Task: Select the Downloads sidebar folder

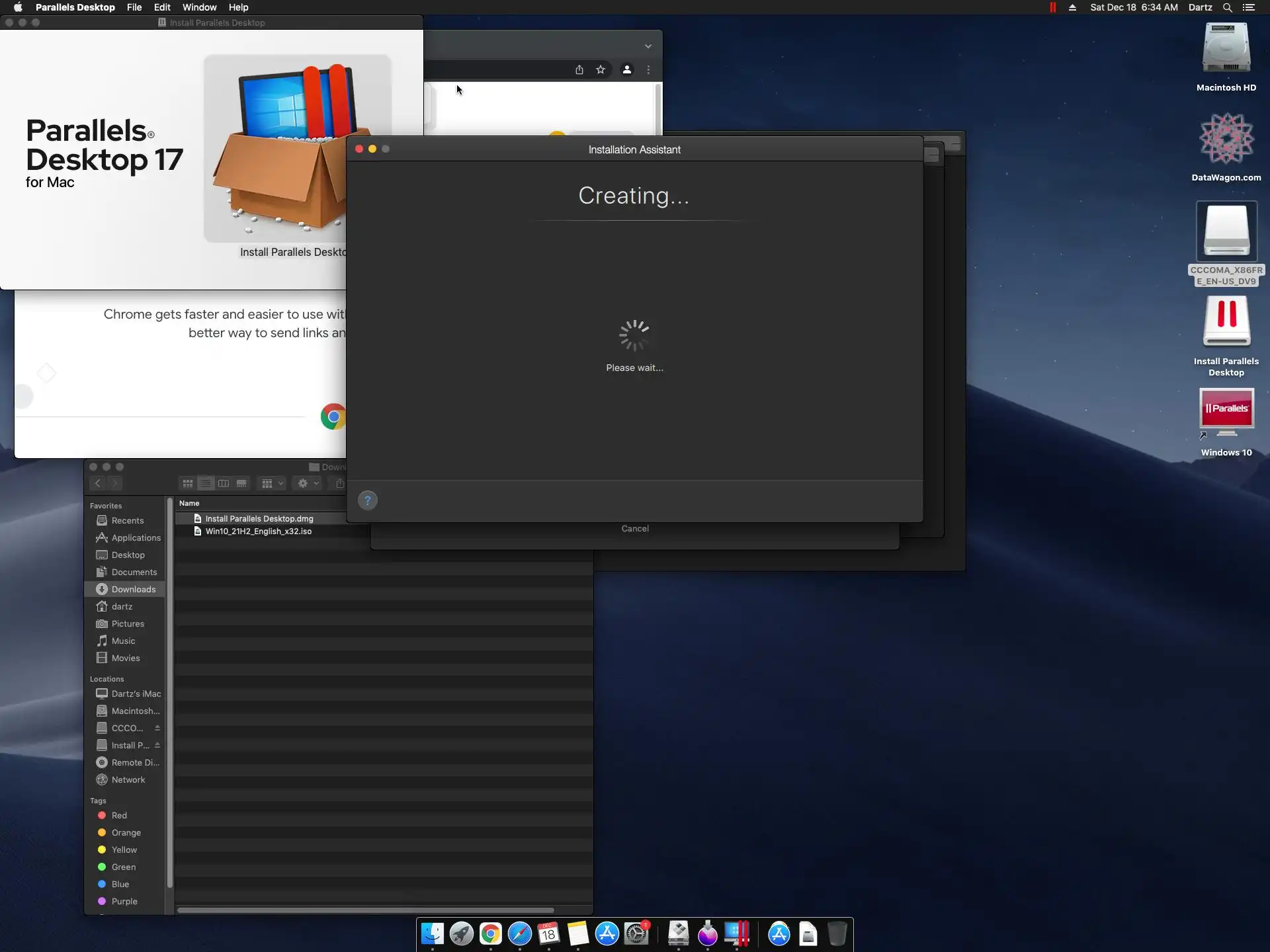Action: click(133, 589)
